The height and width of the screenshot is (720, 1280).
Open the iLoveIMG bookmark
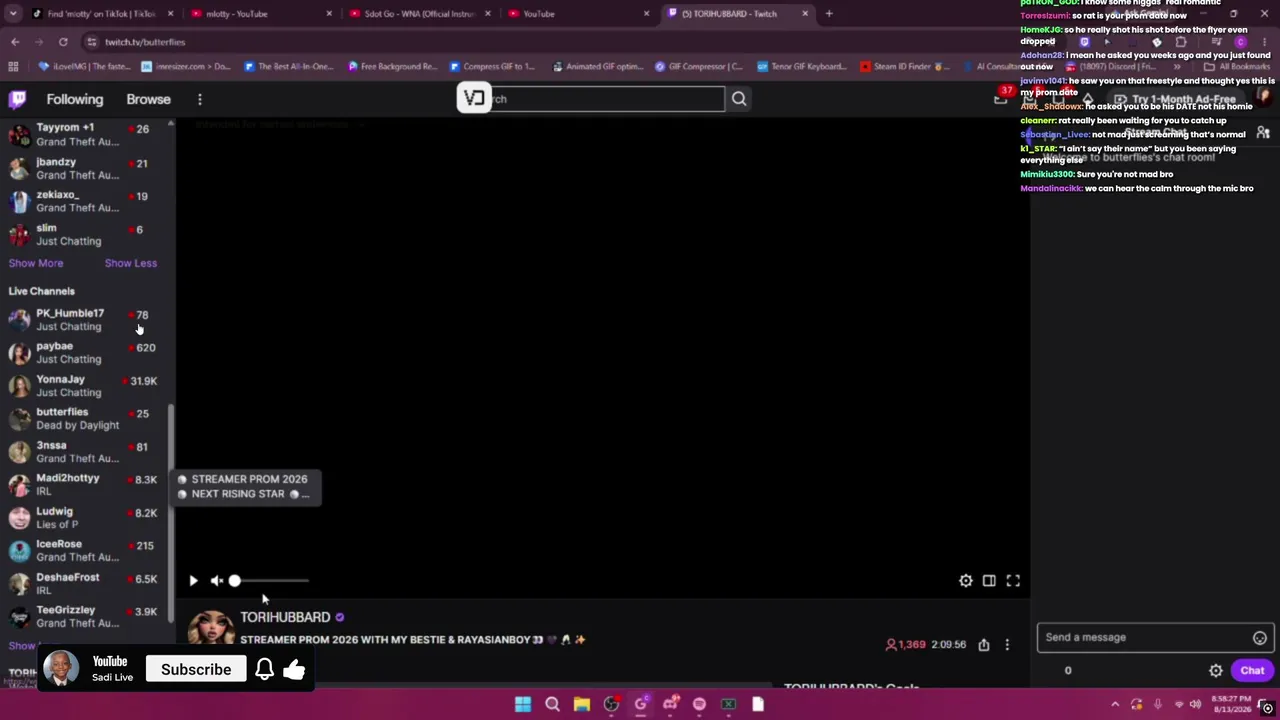click(85, 67)
